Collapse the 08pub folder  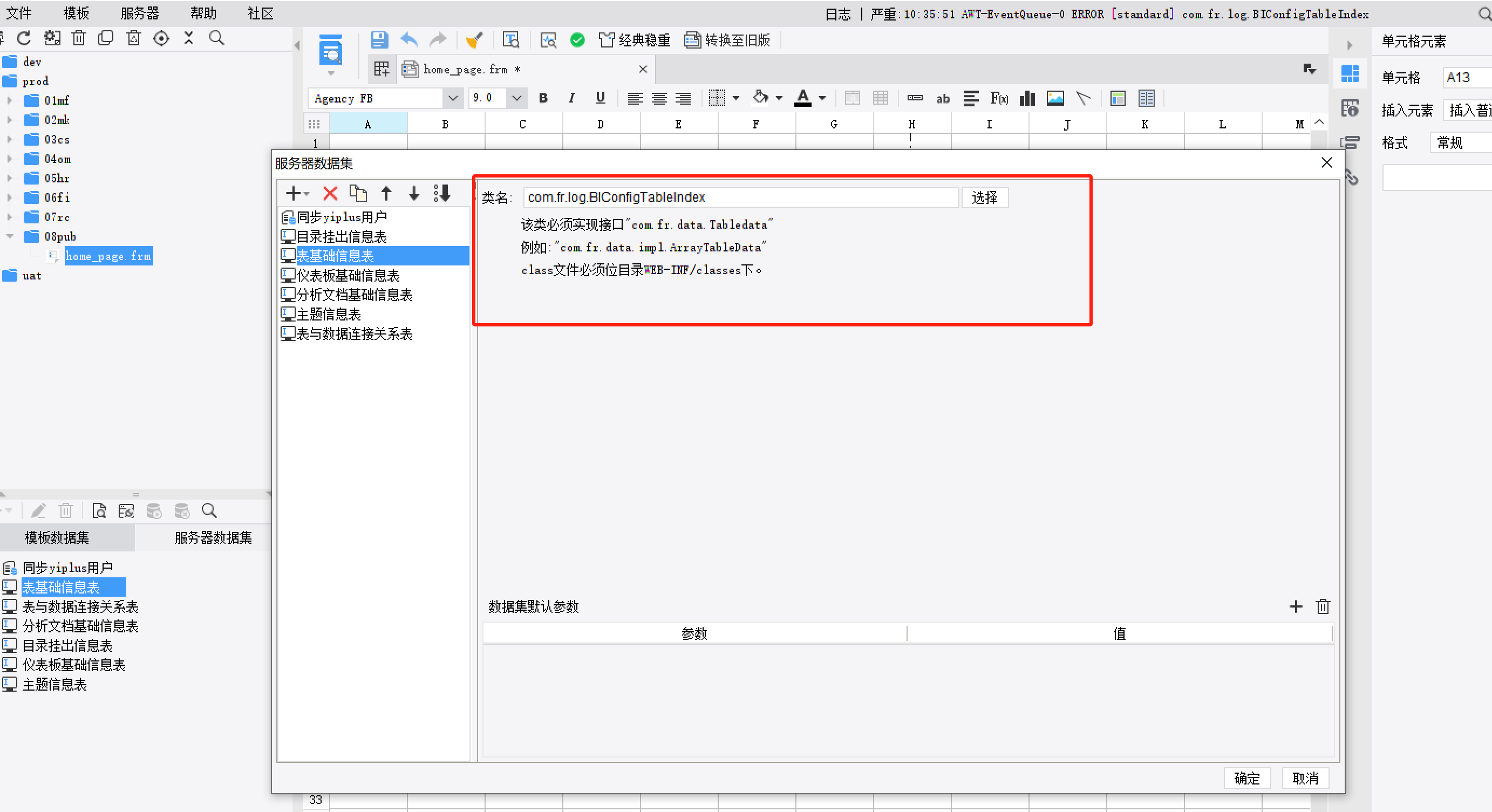tap(9, 236)
